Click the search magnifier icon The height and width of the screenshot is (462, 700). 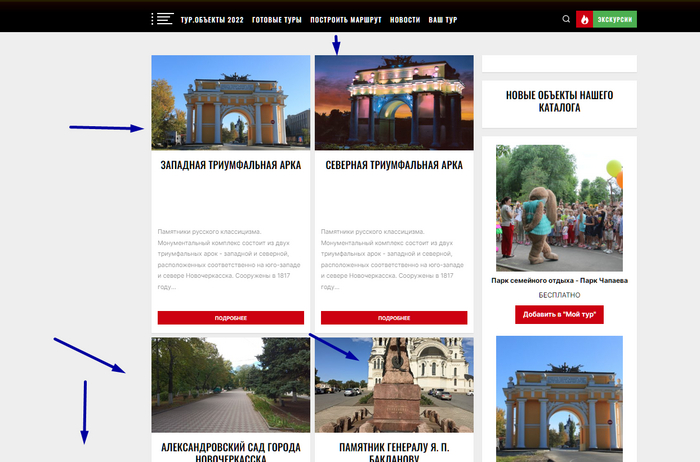(567, 19)
